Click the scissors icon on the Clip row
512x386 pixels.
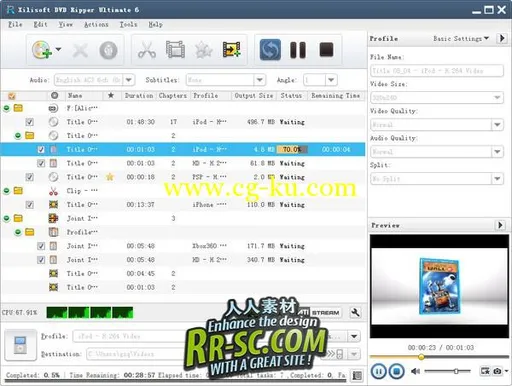tap(53, 191)
